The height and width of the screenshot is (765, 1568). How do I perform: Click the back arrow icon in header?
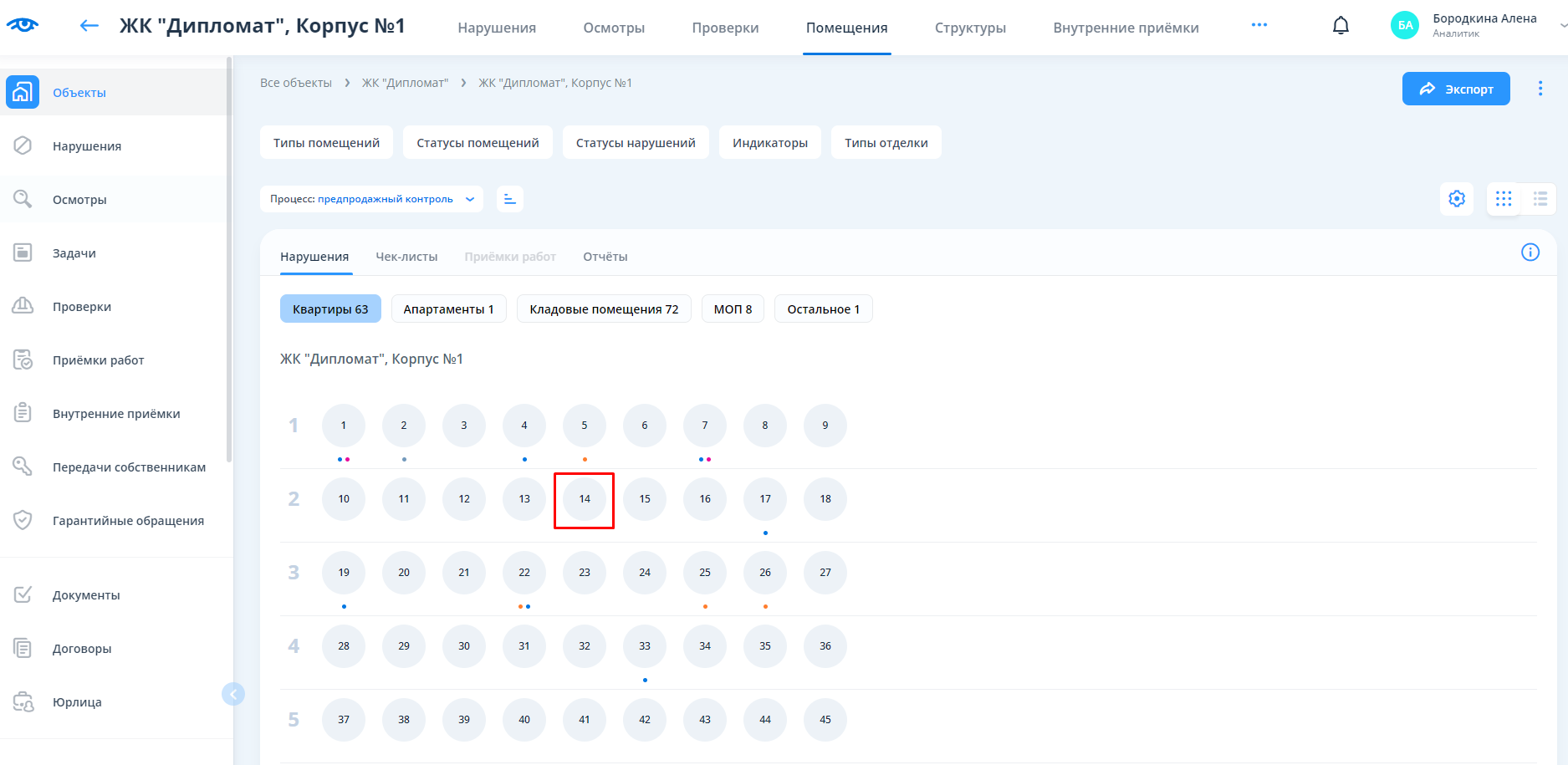(89, 26)
